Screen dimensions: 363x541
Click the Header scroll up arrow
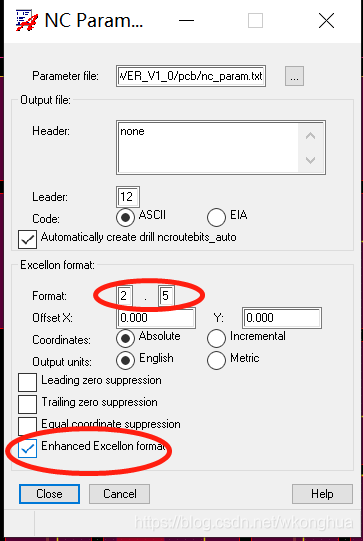[311, 136]
